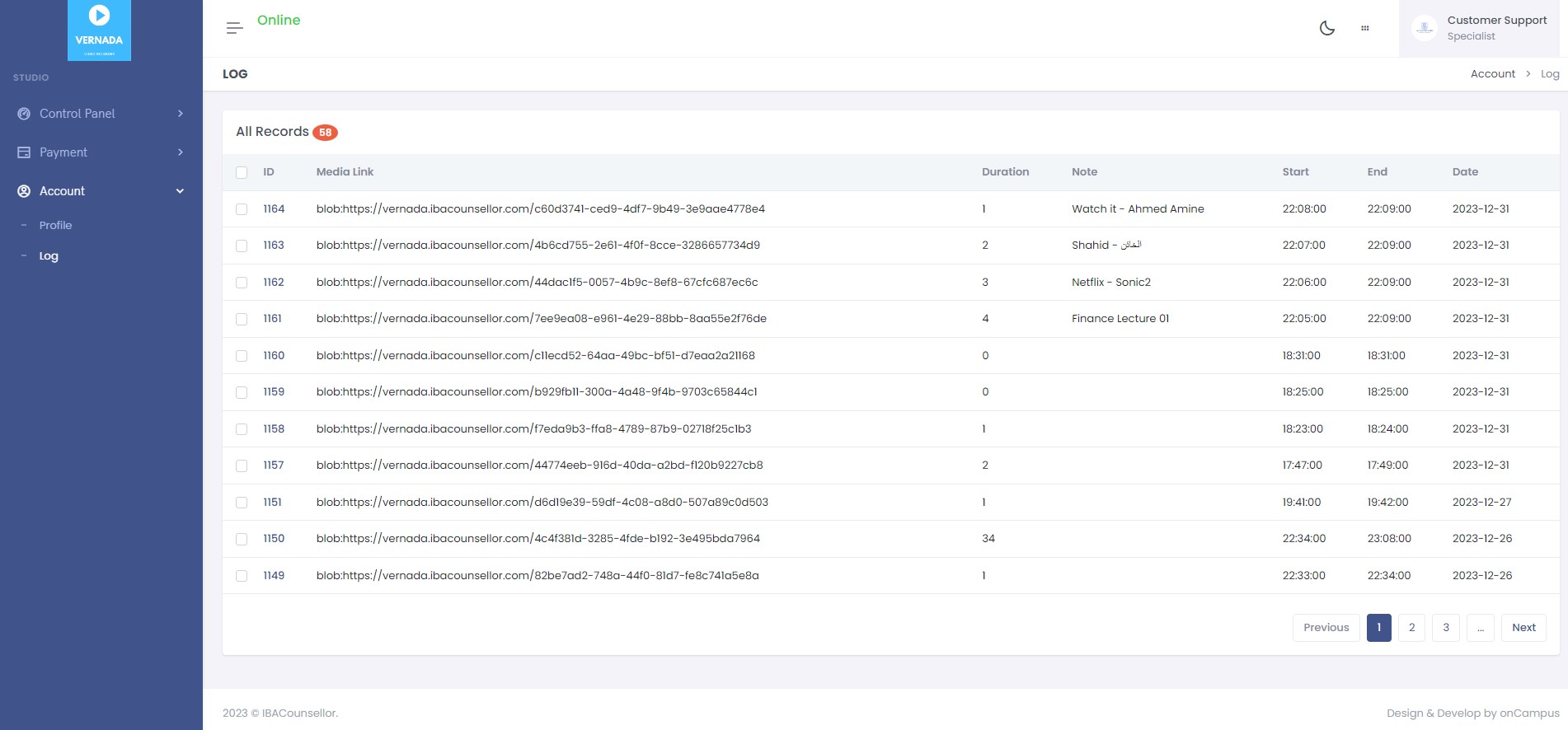Click the Payment card icon
This screenshot has width=1568, height=730.
[x=24, y=152]
